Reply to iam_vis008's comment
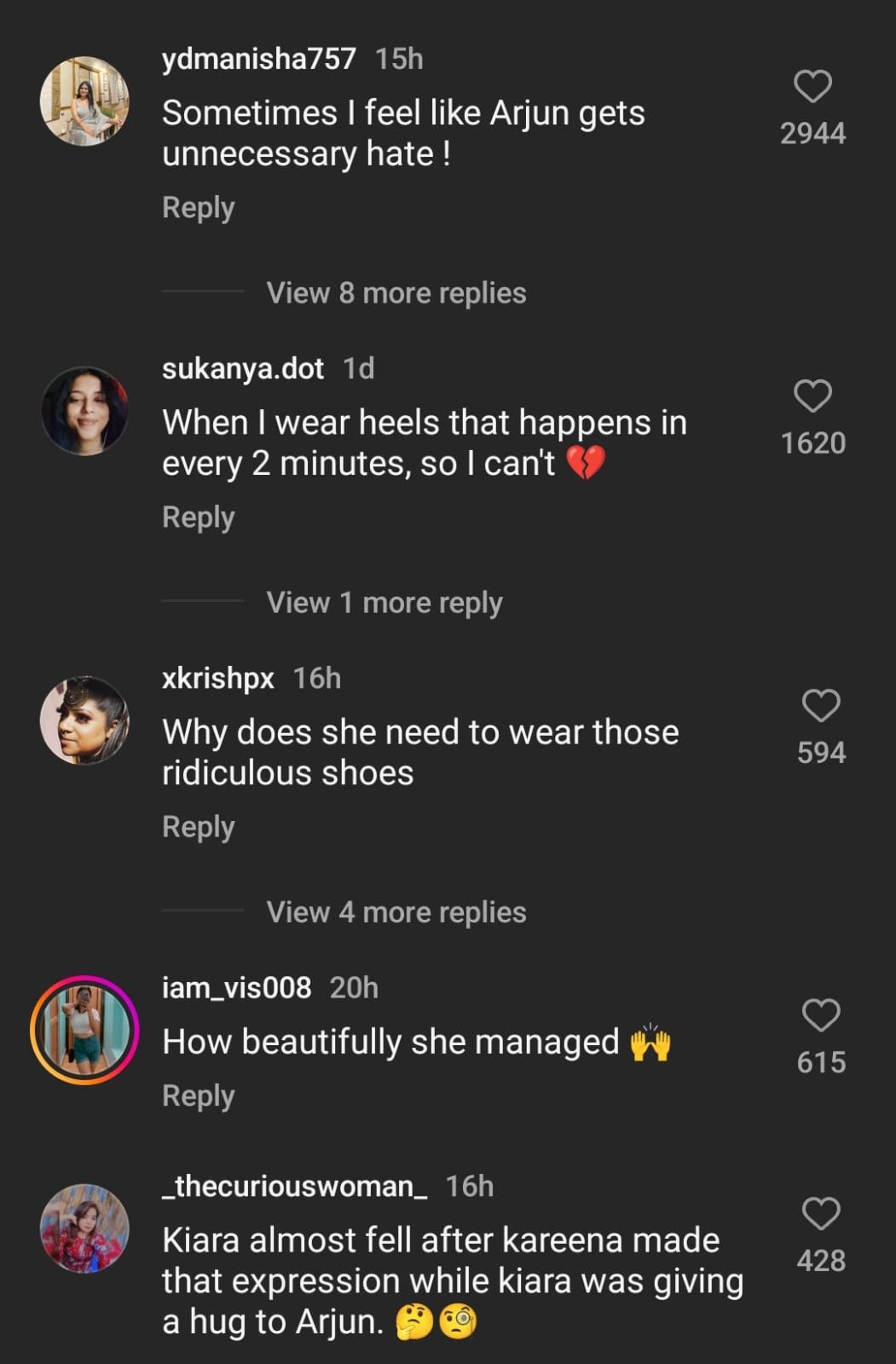896x1364 pixels. tap(198, 1096)
